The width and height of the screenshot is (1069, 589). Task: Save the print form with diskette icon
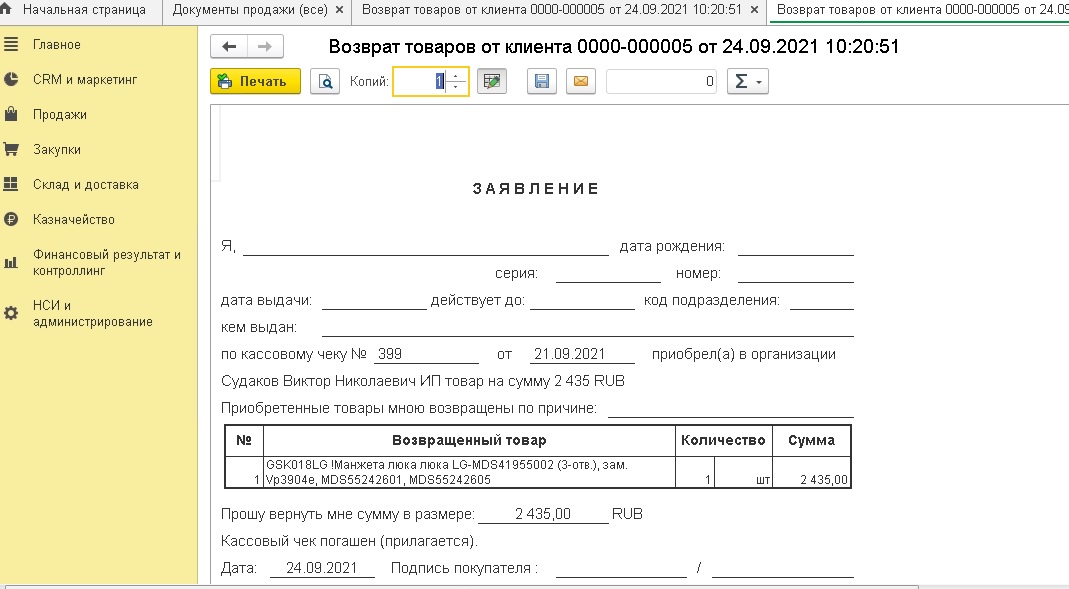(541, 82)
